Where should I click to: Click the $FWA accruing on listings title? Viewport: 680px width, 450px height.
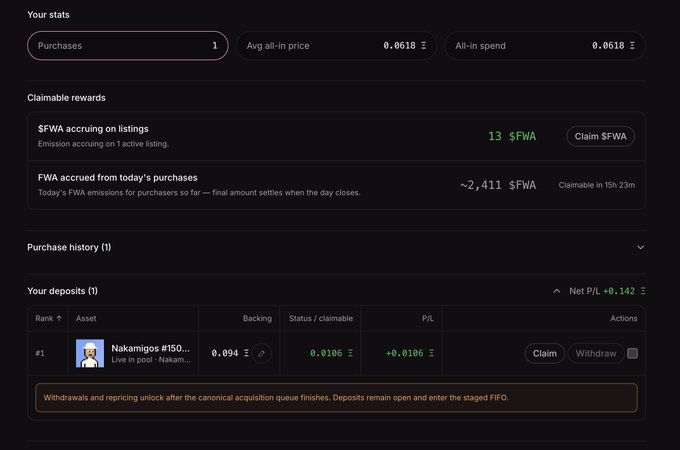pyautogui.click(x=93, y=129)
